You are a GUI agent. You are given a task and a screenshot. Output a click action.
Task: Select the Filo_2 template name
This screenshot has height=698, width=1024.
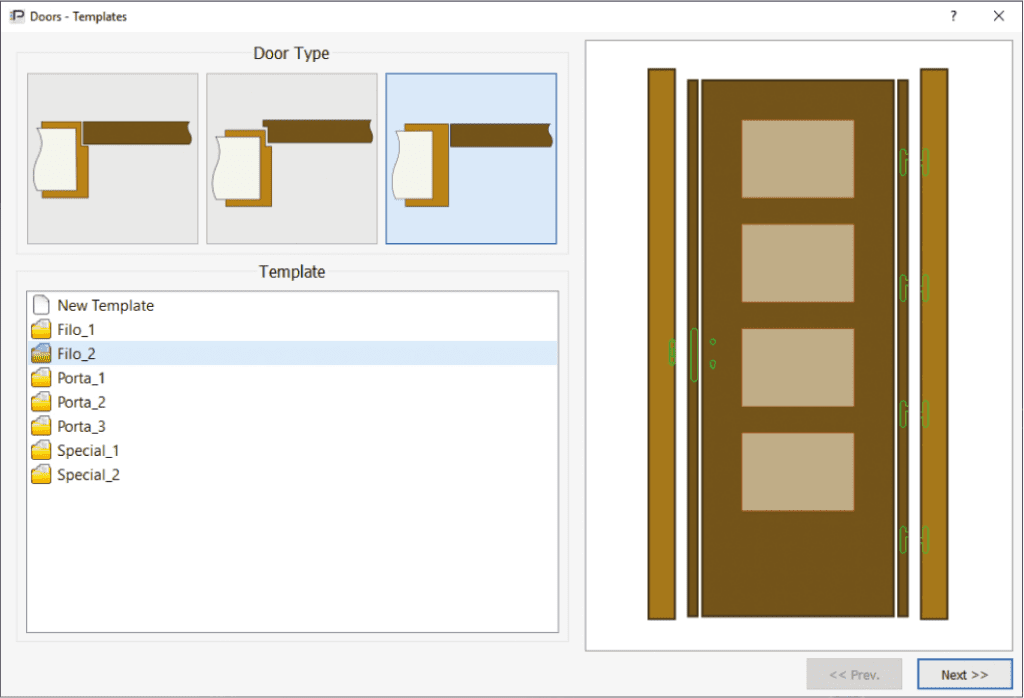(76, 354)
